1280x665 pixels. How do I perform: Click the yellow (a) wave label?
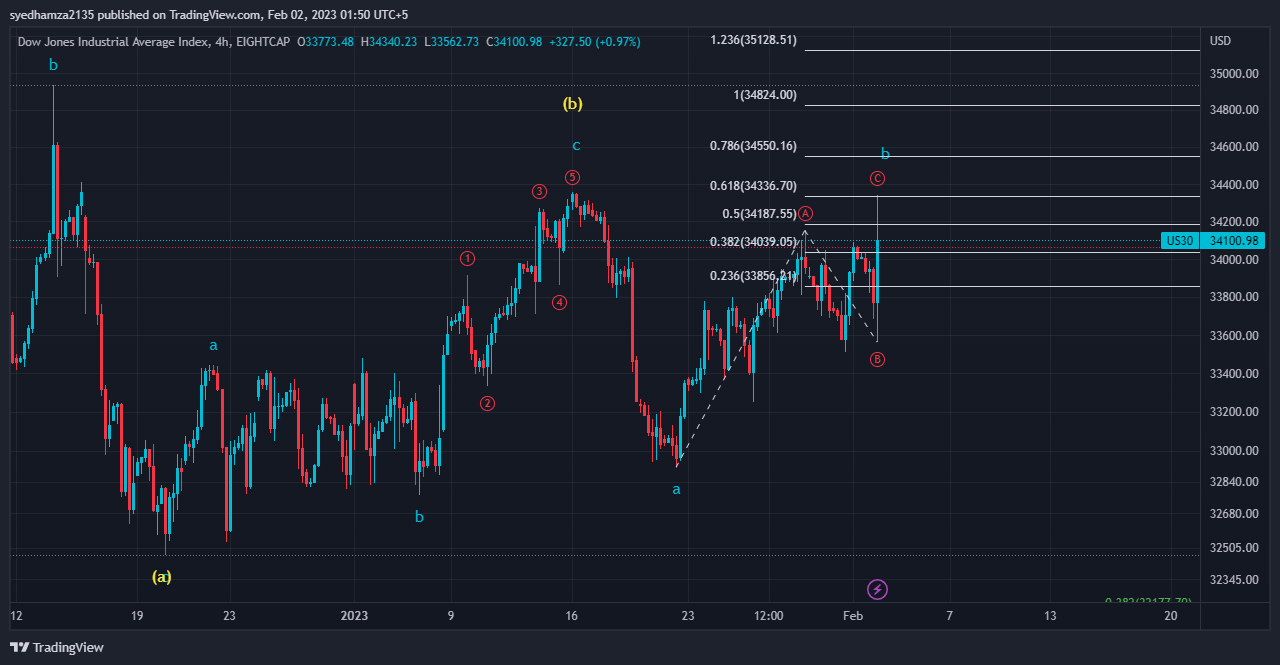coord(161,576)
